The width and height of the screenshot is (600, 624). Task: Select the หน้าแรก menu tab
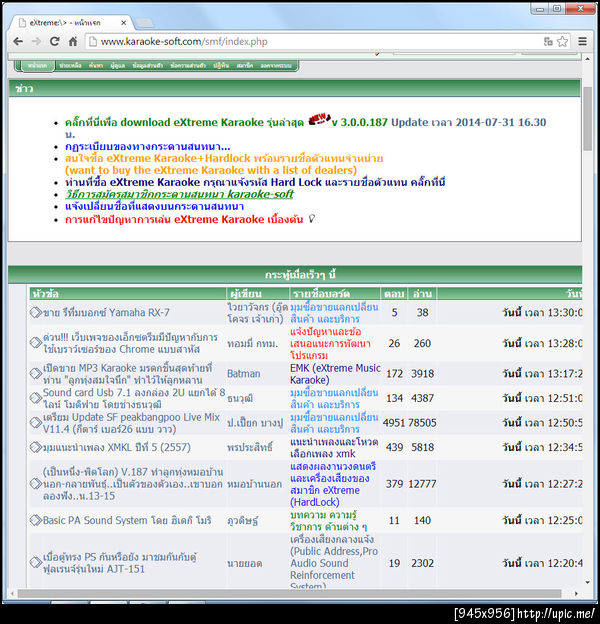38,66
